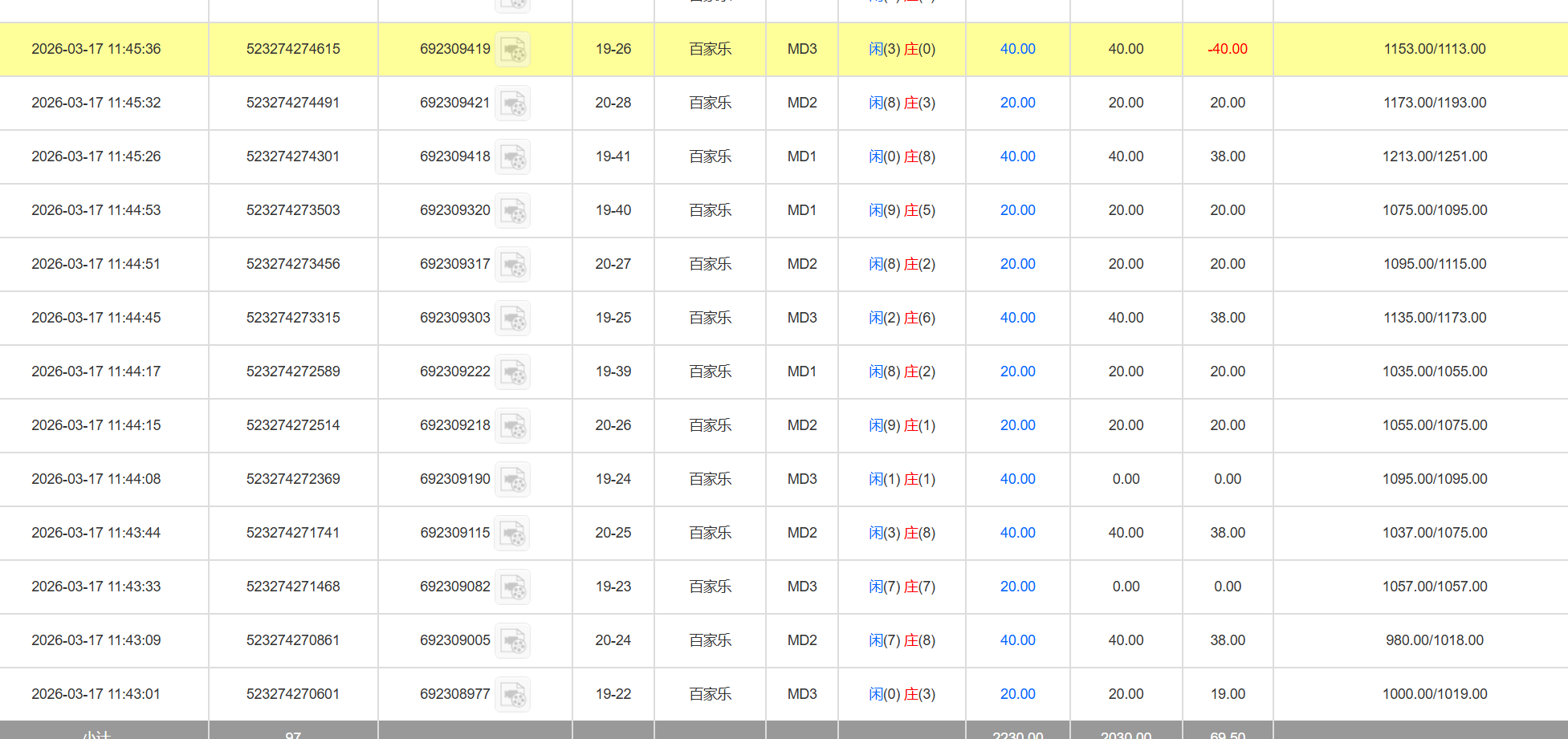Click video icon beside 692309303
Screen dimensions: 1568x739
(x=512, y=319)
